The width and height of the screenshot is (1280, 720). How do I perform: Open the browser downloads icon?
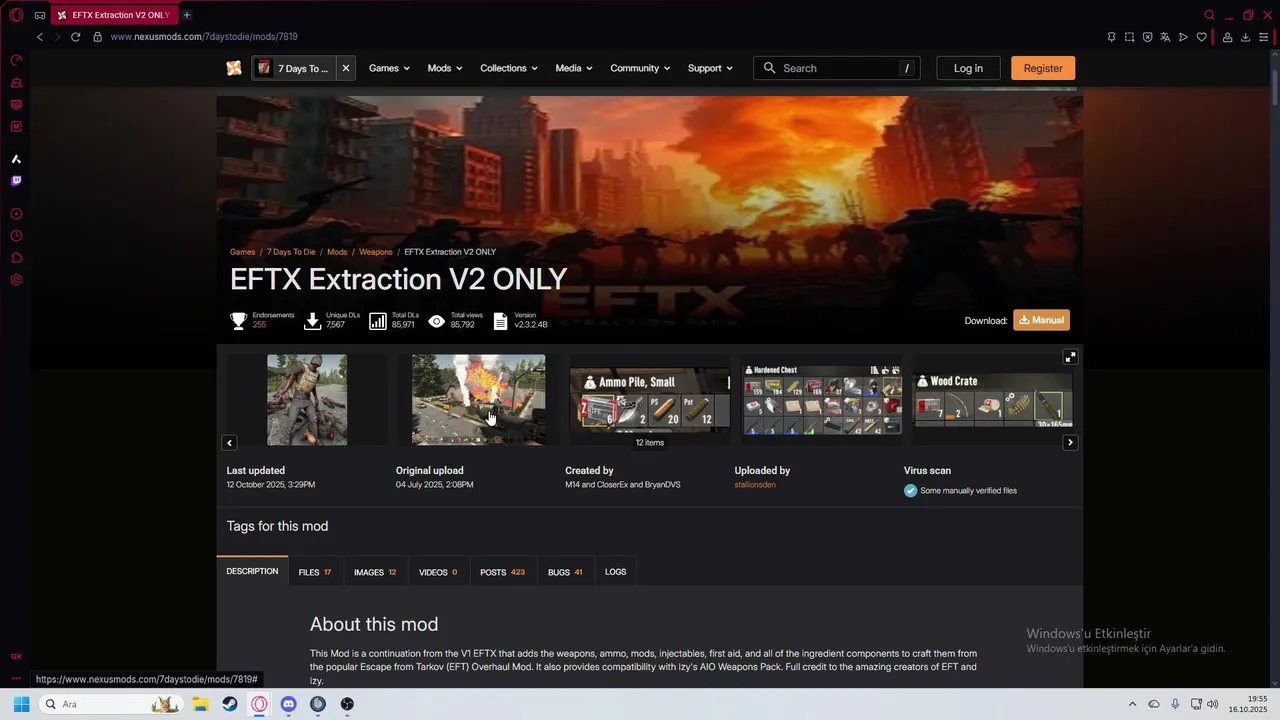(x=1245, y=37)
